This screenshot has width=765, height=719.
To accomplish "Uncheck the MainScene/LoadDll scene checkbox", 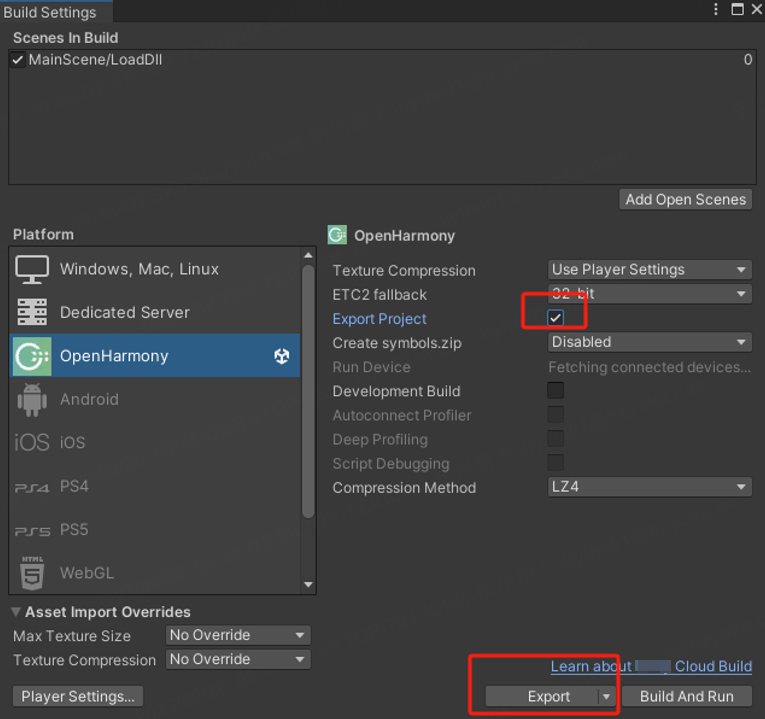I will tap(18, 60).
